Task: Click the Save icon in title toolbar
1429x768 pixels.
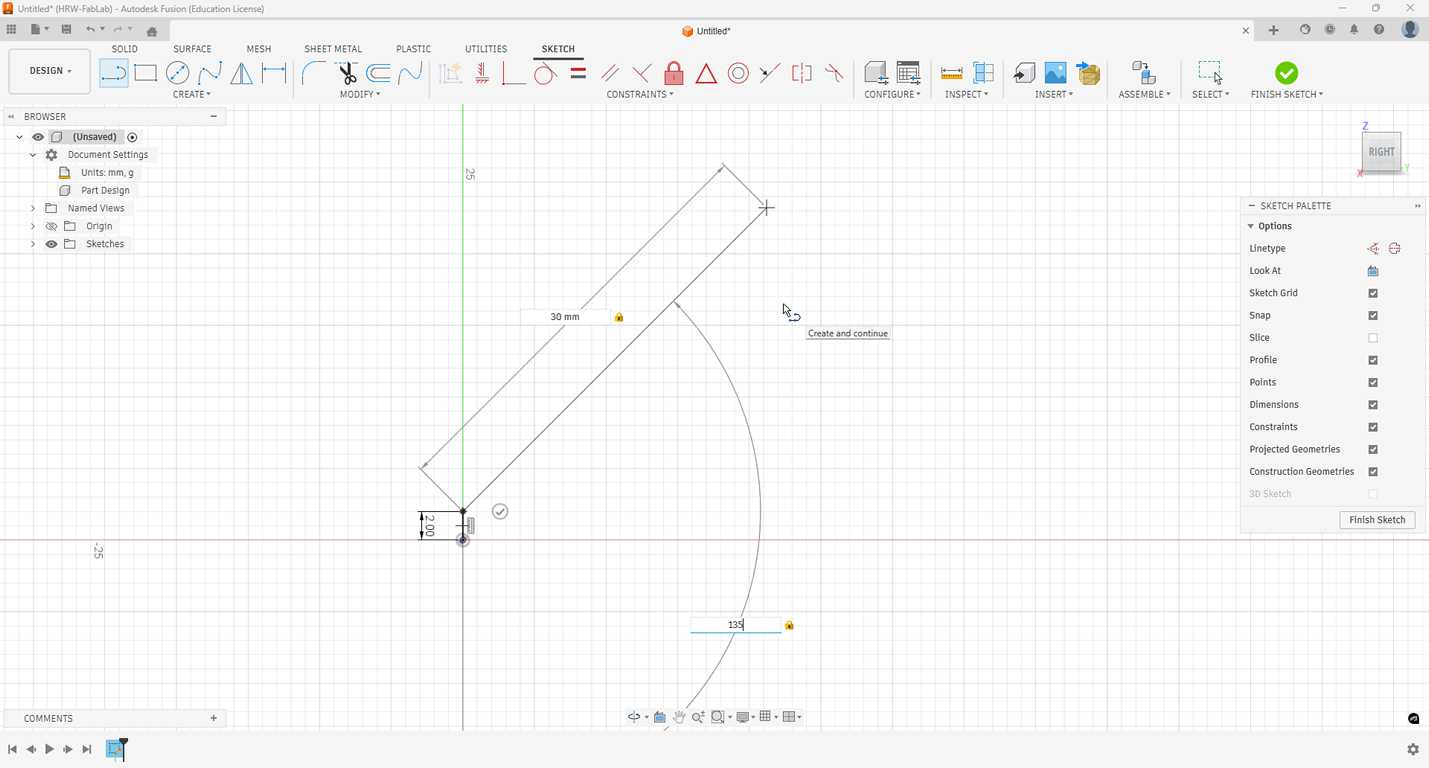Action: tap(66, 30)
